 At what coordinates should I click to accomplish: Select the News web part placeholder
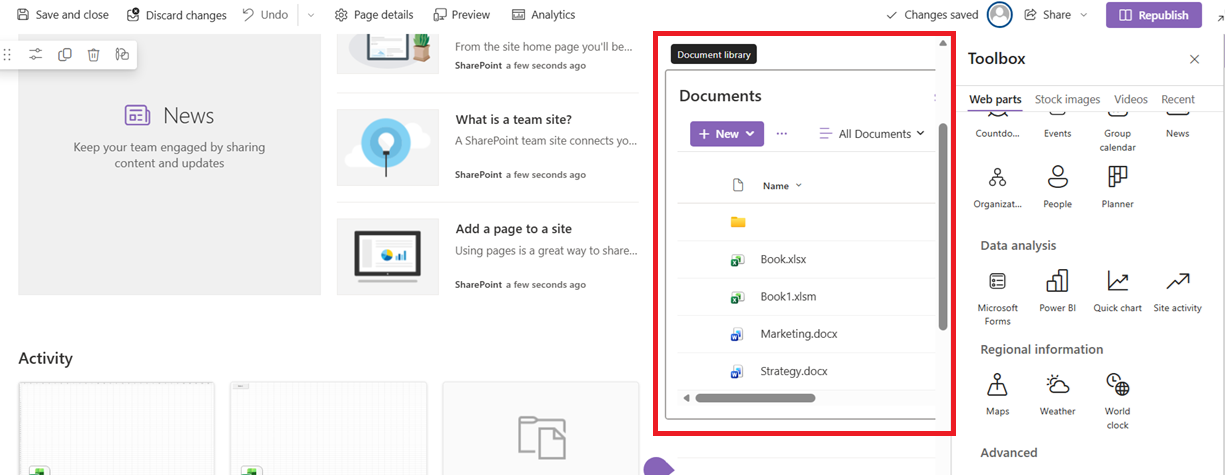[169, 165]
